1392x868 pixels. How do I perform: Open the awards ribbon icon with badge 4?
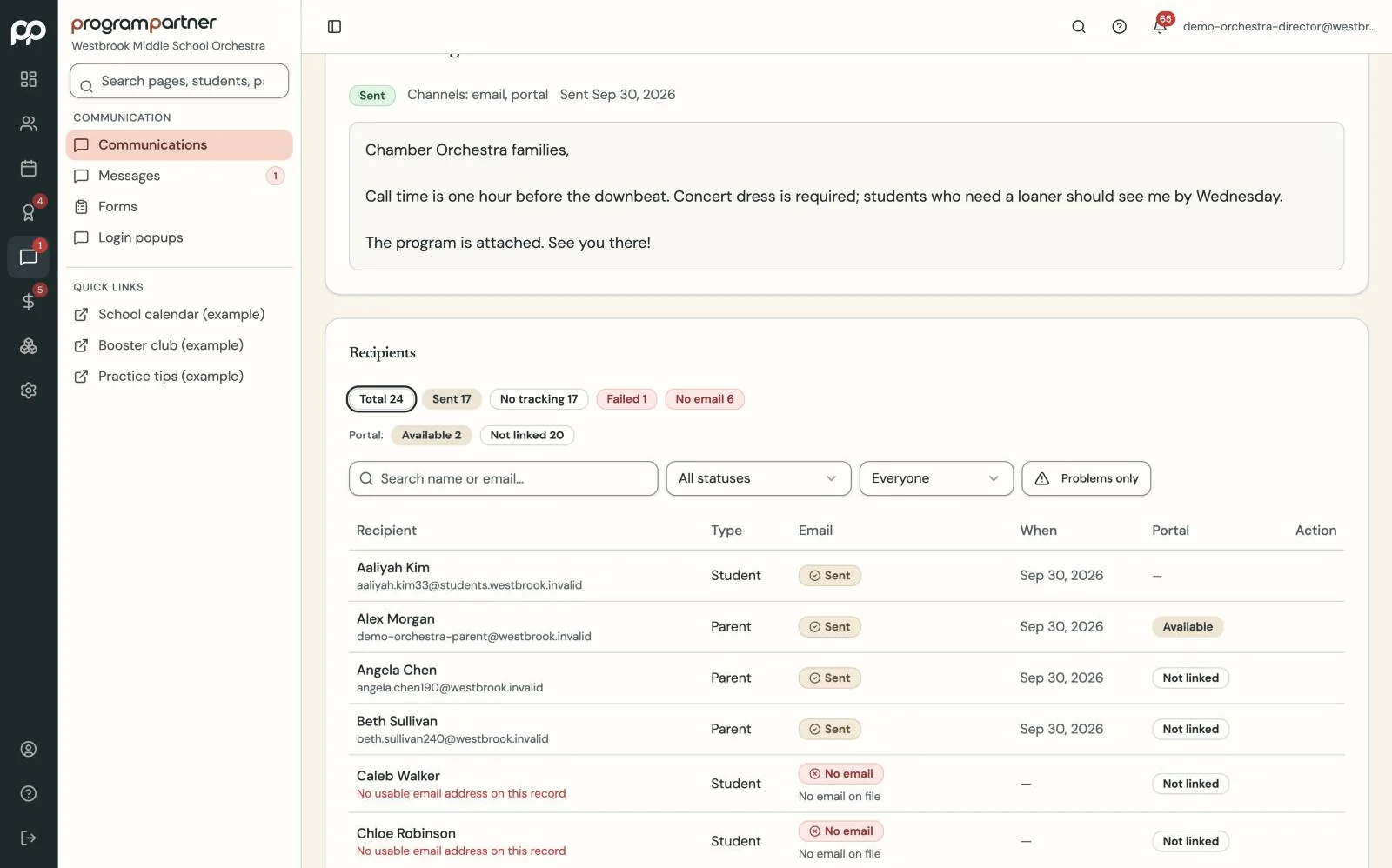pos(29,212)
